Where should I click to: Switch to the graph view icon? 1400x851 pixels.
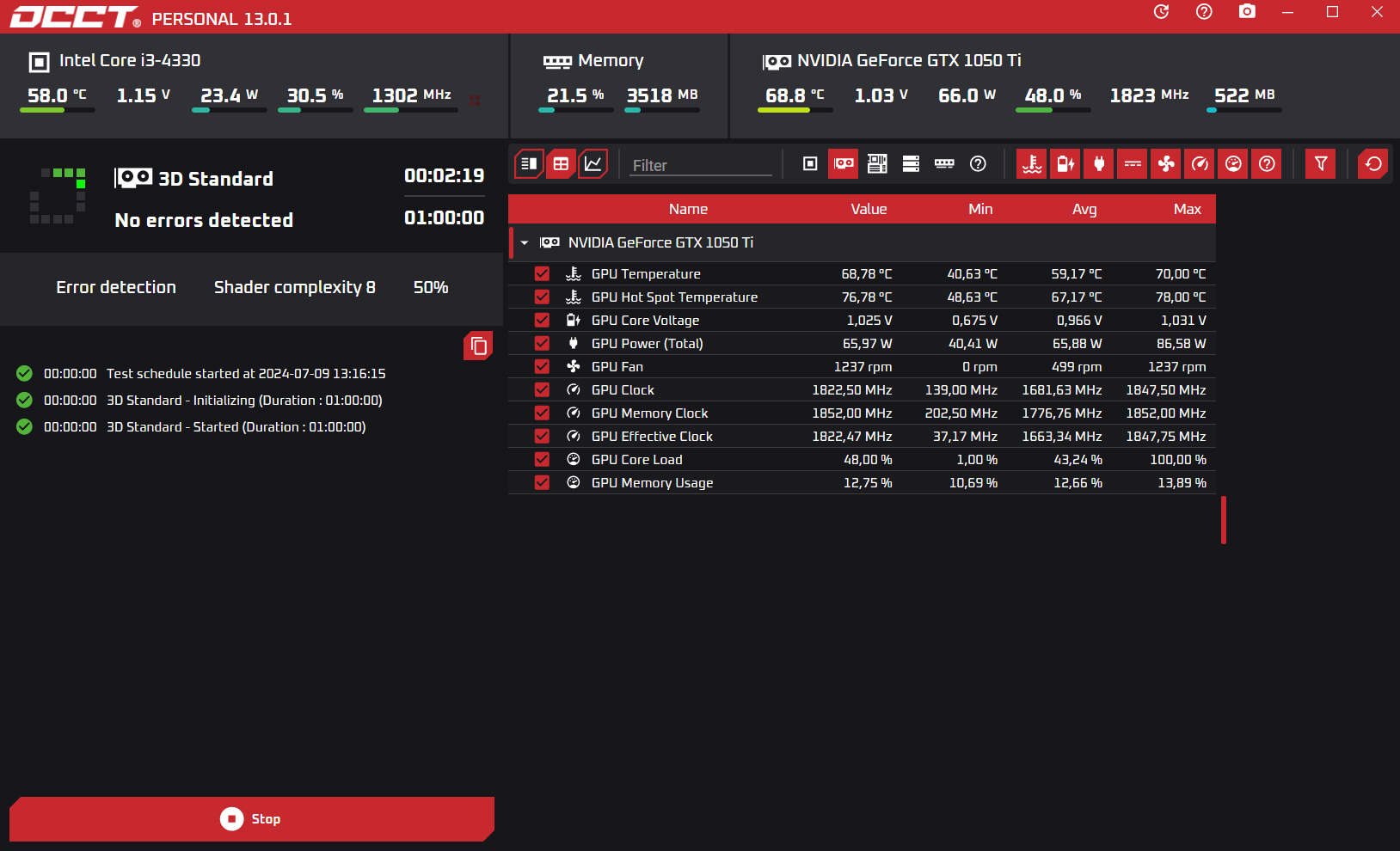593,163
